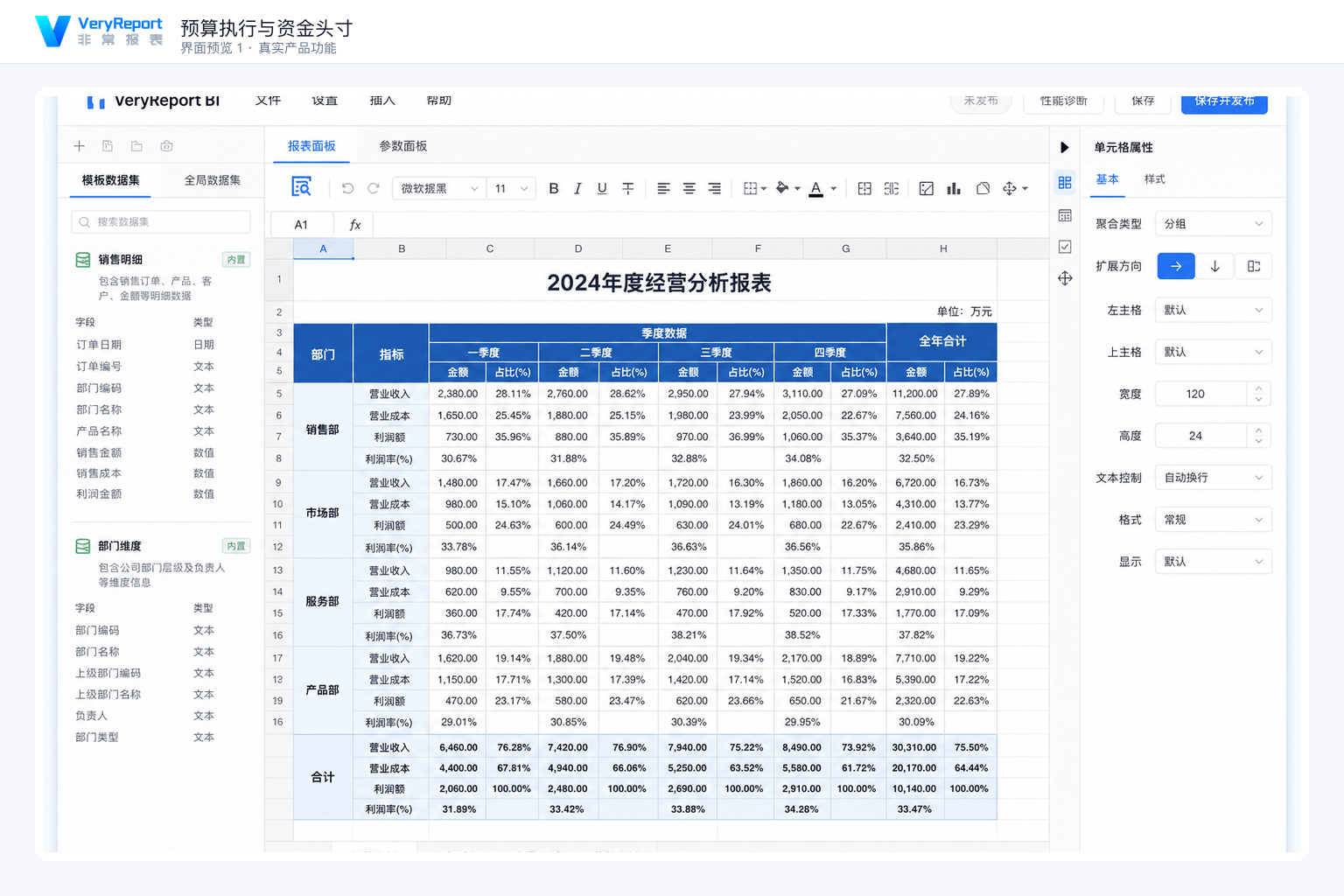Image resolution: width=1344 pixels, height=896 pixels.
Task: Increase the 宽度 value with the stepper
Action: pyautogui.click(x=1259, y=388)
